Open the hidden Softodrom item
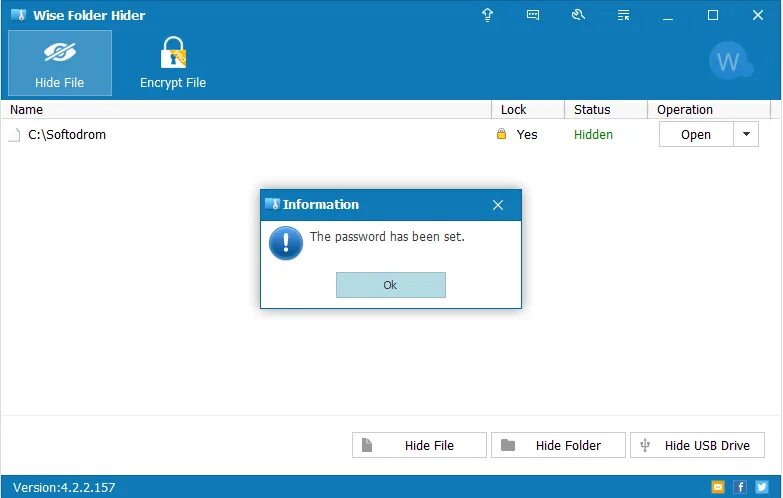 696,134
